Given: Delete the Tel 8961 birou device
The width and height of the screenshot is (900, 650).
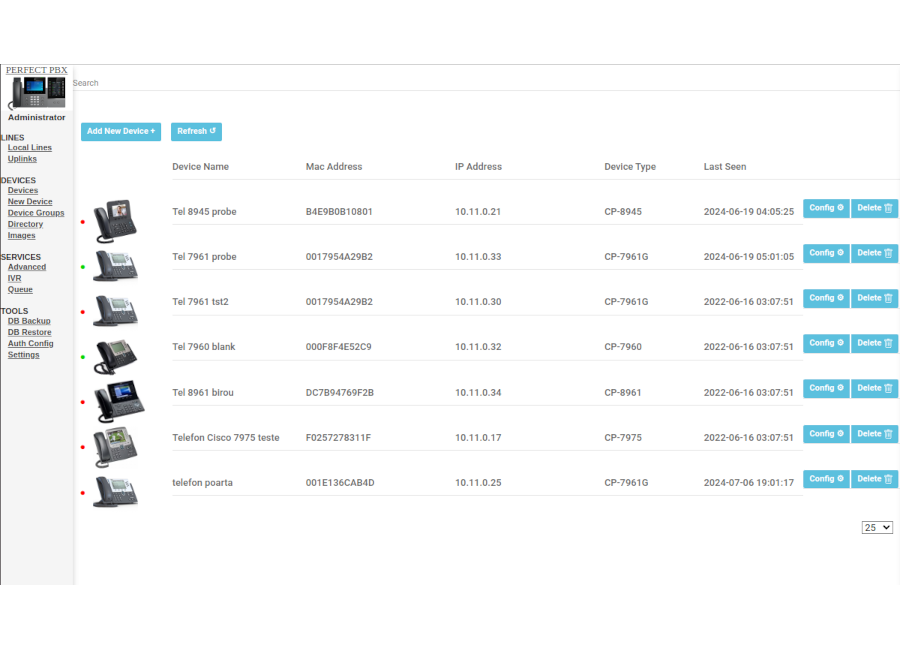Looking at the screenshot, I should pos(874,388).
